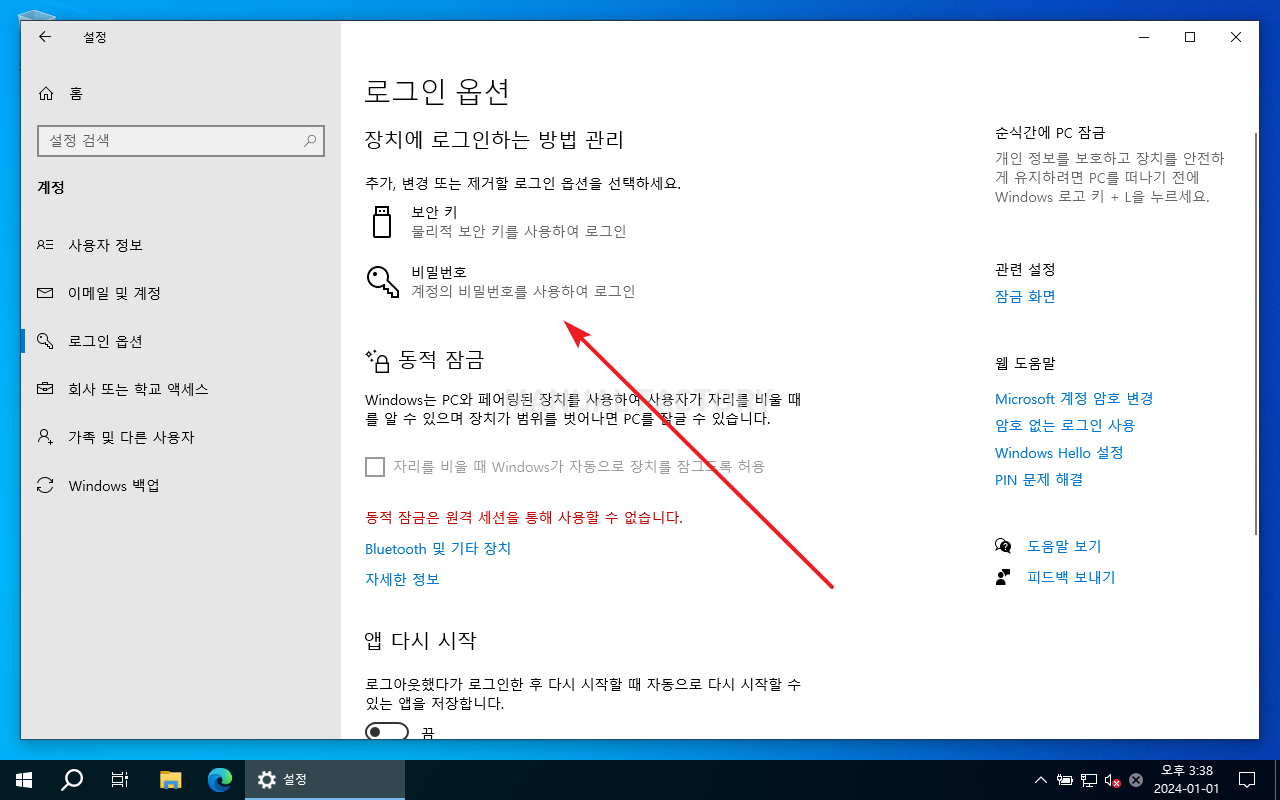Click the password key icon
The height and width of the screenshot is (800, 1280).
tap(381, 282)
